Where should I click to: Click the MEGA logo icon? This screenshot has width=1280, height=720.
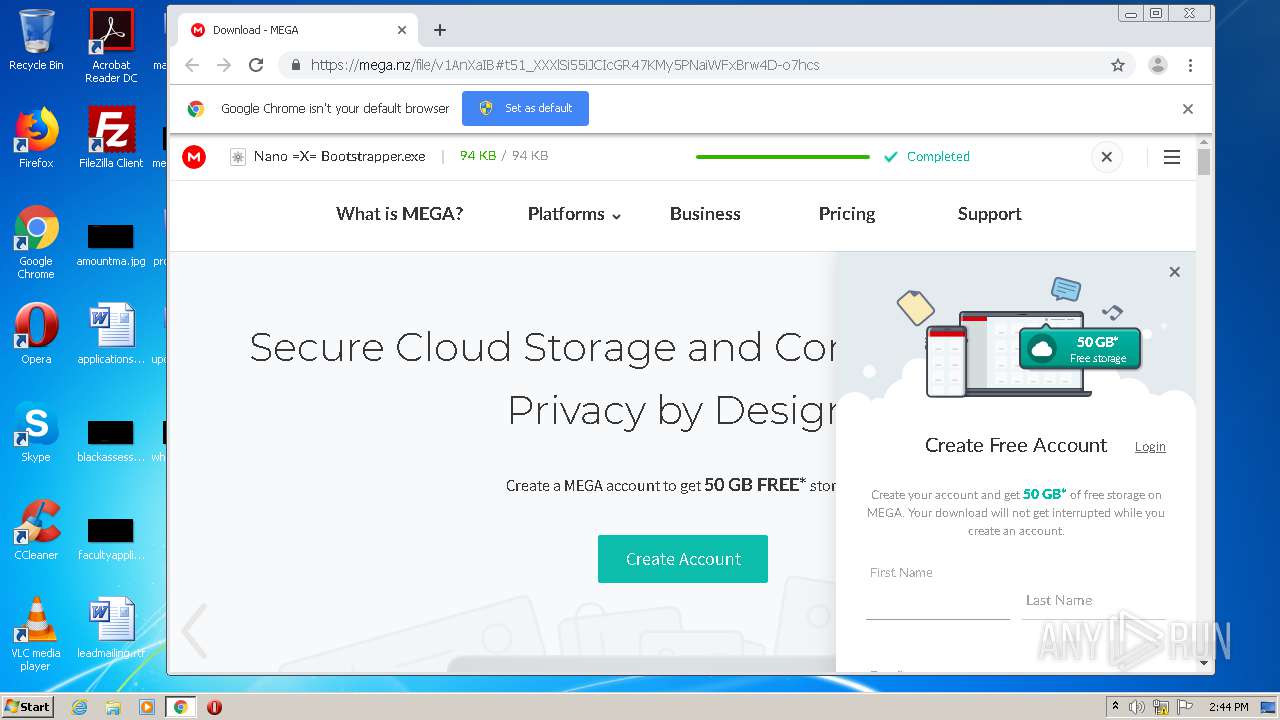pyautogui.click(x=194, y=157)
